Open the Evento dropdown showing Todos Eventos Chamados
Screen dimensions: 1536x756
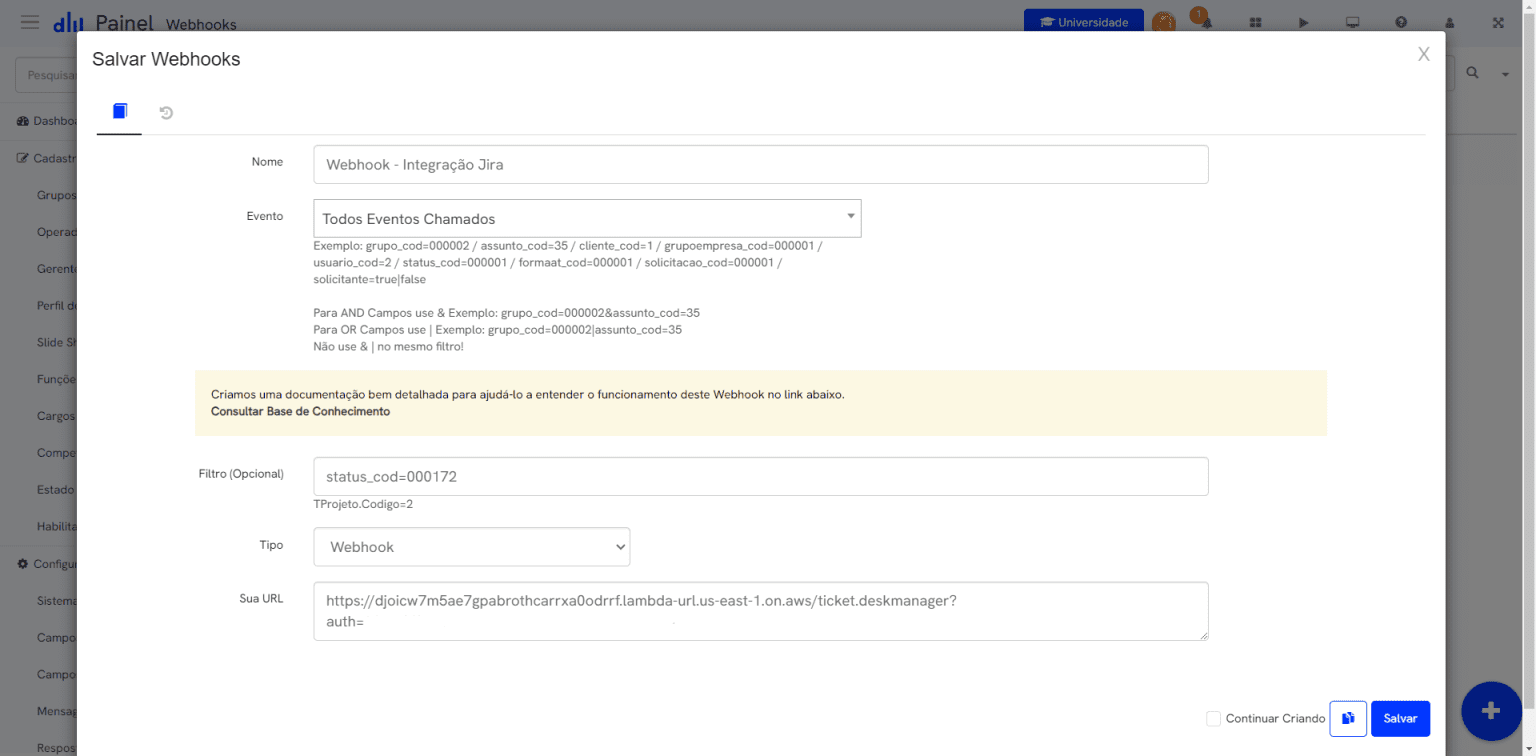(x=587, y=218)
